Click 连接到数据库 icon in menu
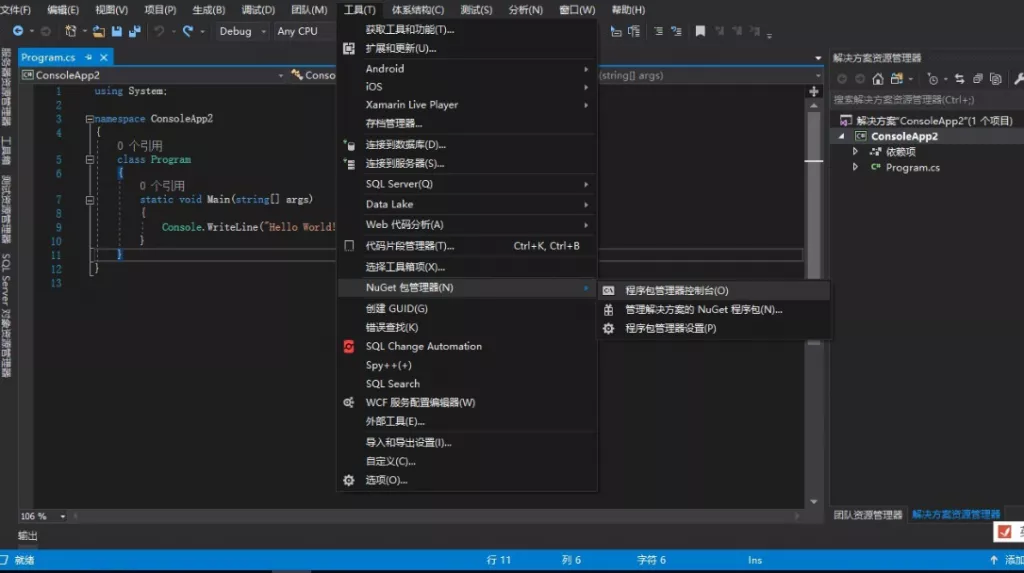 click(x=349, y=145)
